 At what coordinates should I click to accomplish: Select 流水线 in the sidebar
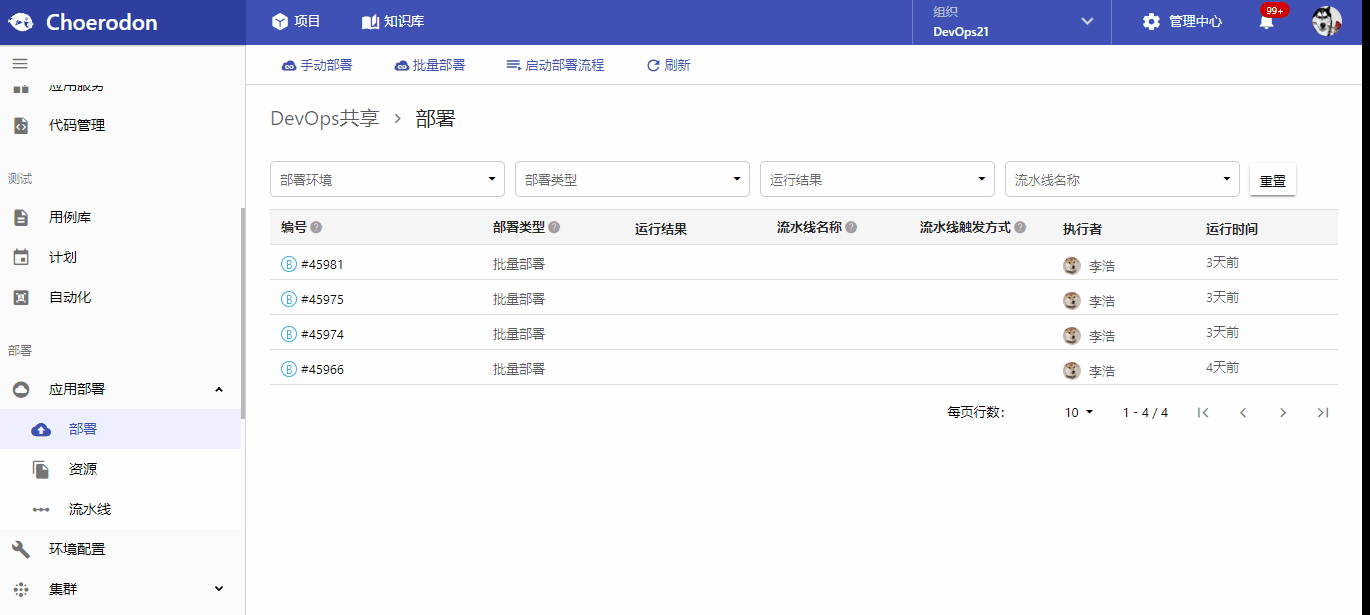click(x=88, y=508)
